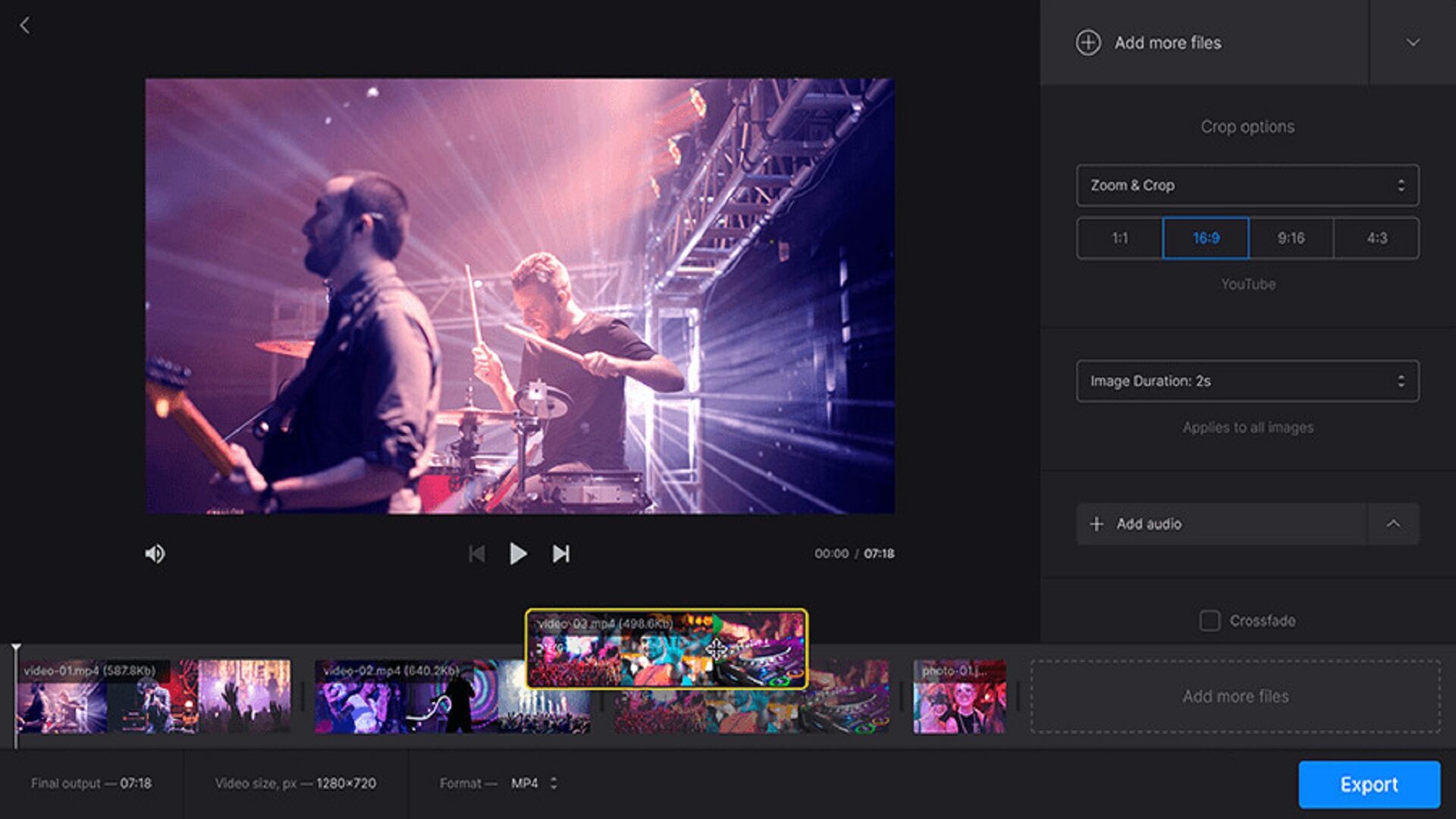Click the plus icon beside Add audio
1456x819 pixels.
(x=1097, y=524)
